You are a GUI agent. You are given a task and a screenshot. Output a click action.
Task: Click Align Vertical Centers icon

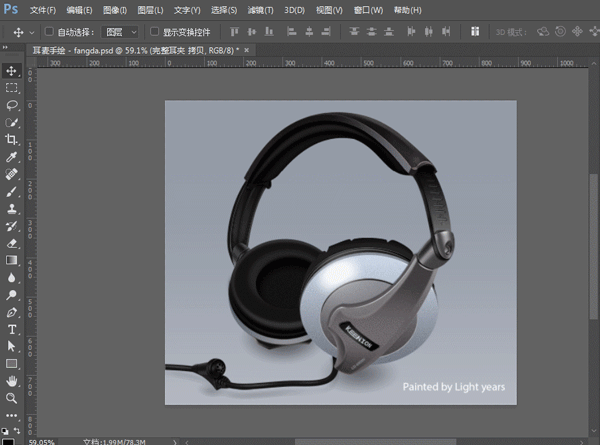[251, 31]
